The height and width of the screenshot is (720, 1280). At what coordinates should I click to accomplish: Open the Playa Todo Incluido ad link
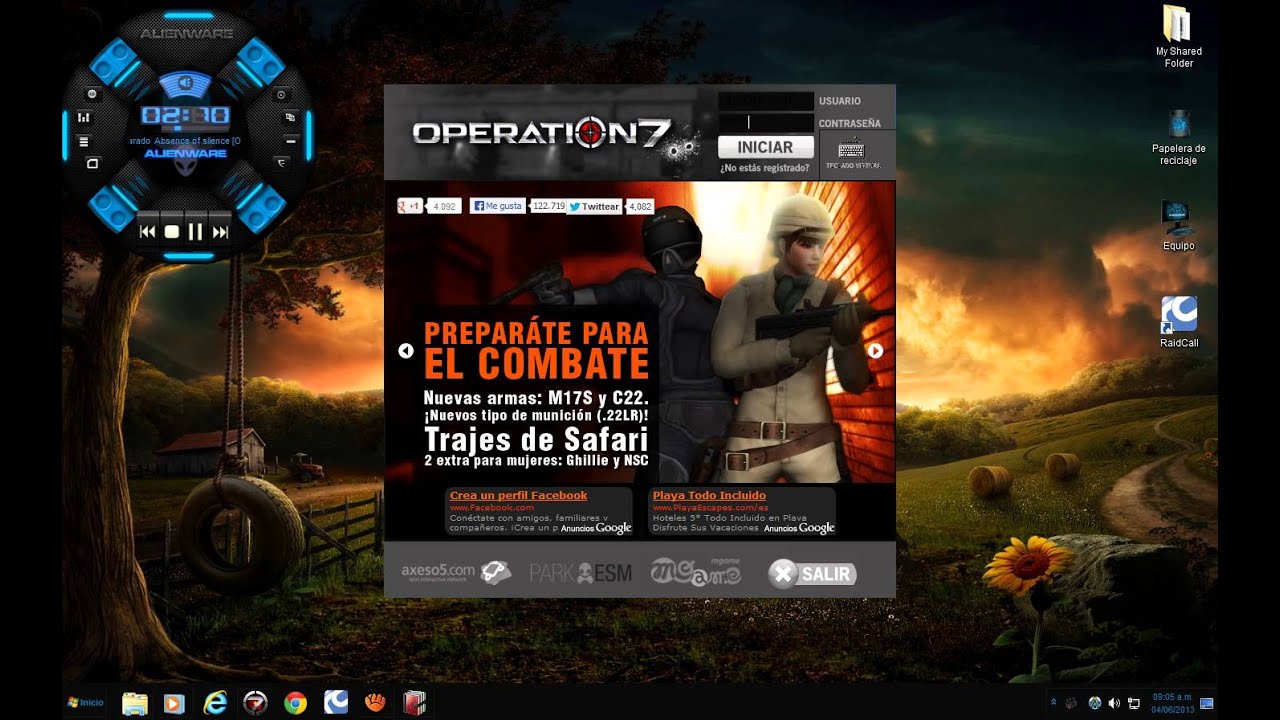(x=709, y=495)
